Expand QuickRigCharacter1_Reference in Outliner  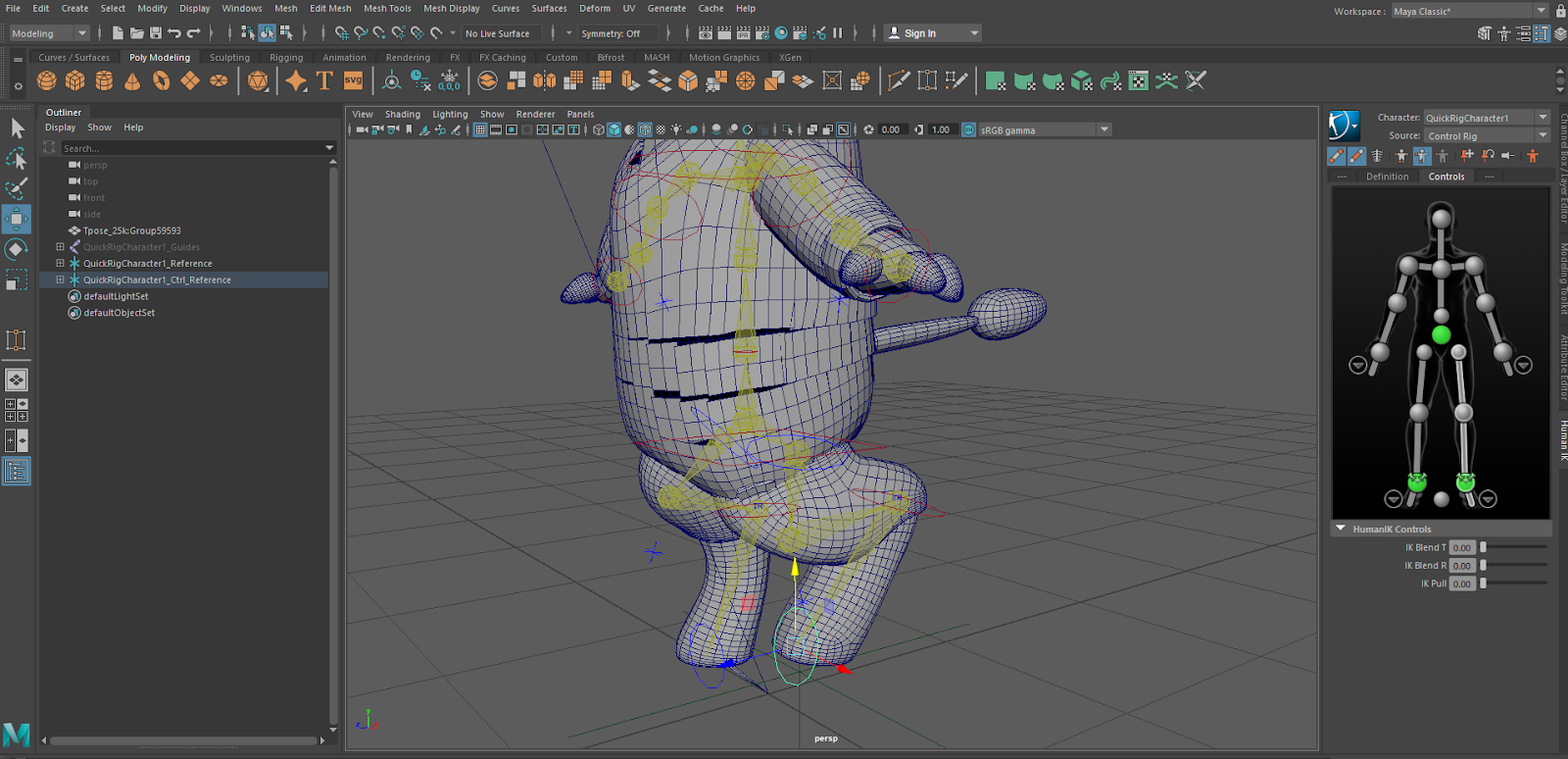pyautogui.click(x=60, y=263)
